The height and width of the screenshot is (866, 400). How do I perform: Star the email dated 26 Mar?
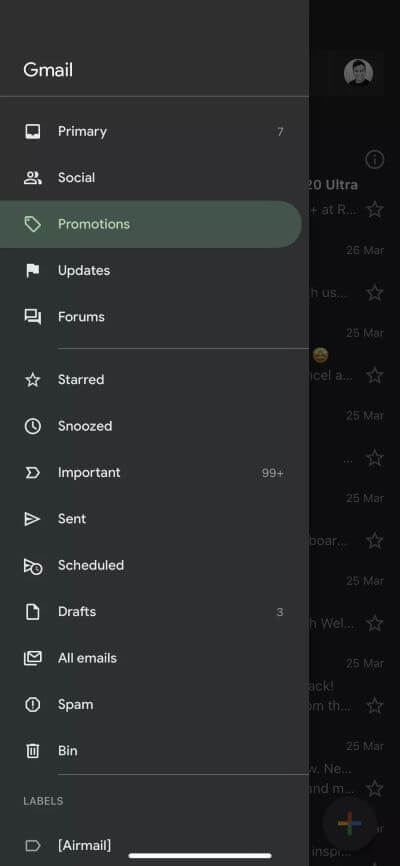click(375, 293)
